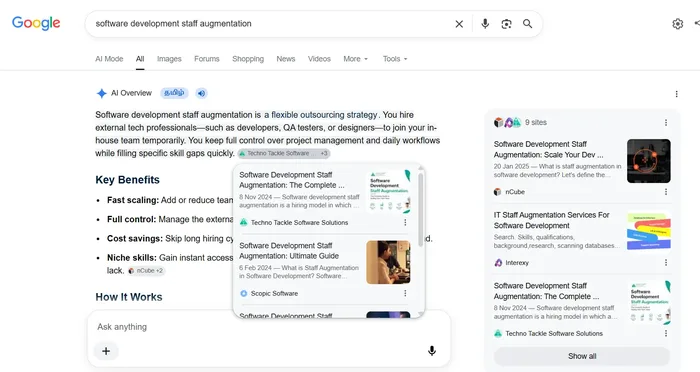The height and width of the screenshot is (372, 700).
Task: Open quick settings gear icon
Action: [678, 24]
